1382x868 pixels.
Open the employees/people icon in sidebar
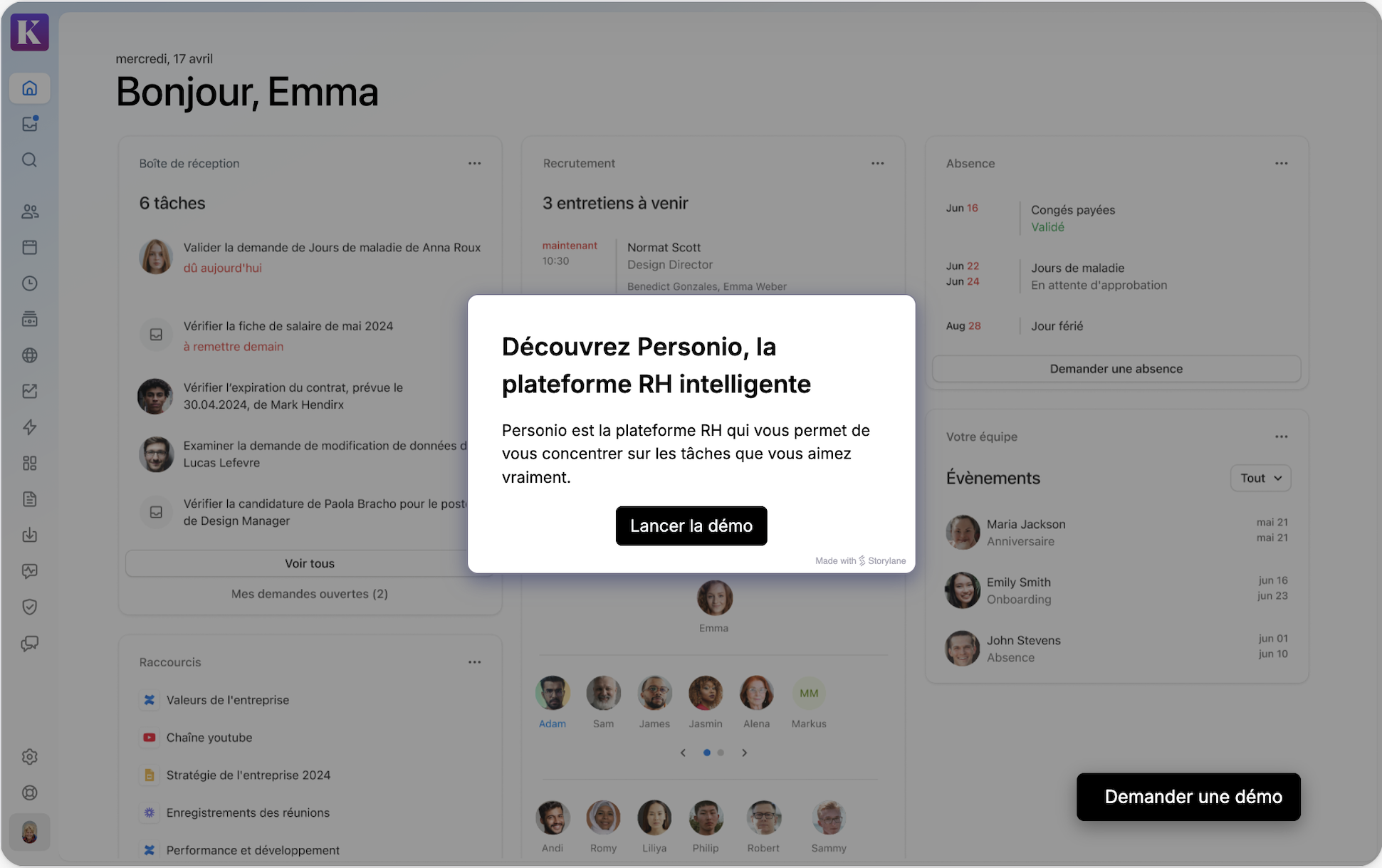pyautogui.click(x=29, y=211)
